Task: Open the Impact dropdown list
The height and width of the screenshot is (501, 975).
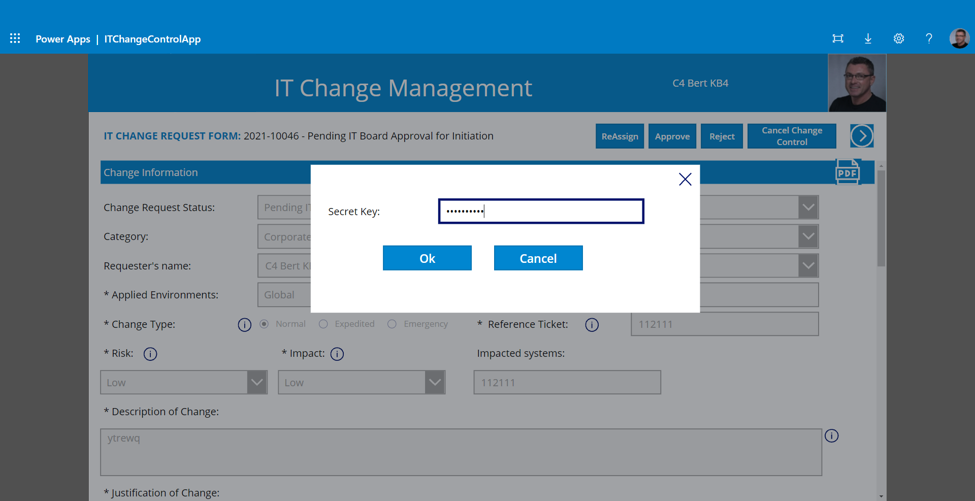Action: pos(434,382)
